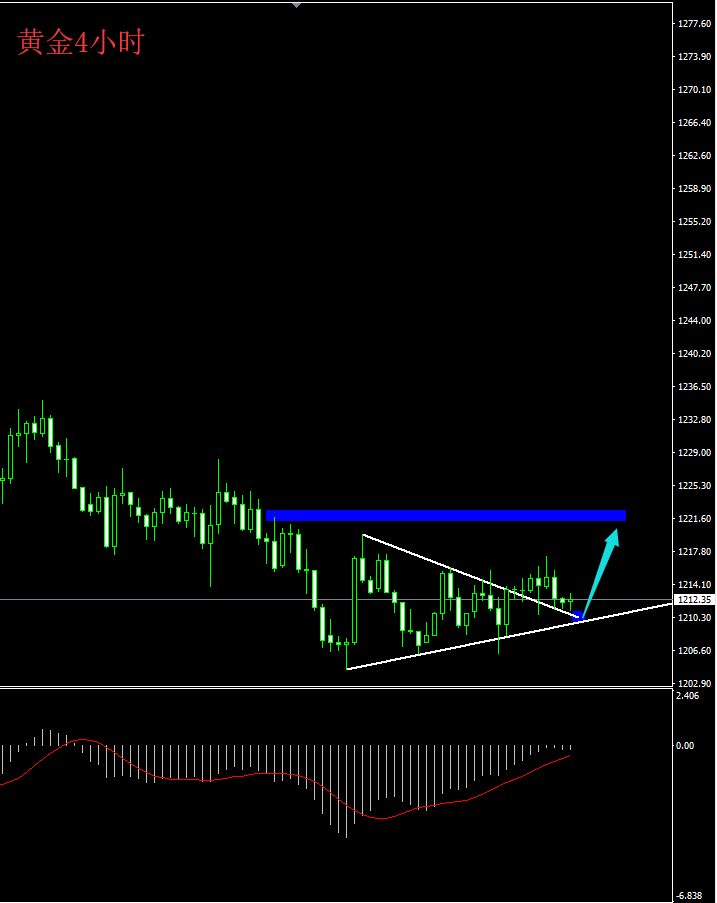The width and height of the screenshot is (717, 903).
Task: Click the MACD scale value 2.406
Action: 688,696
